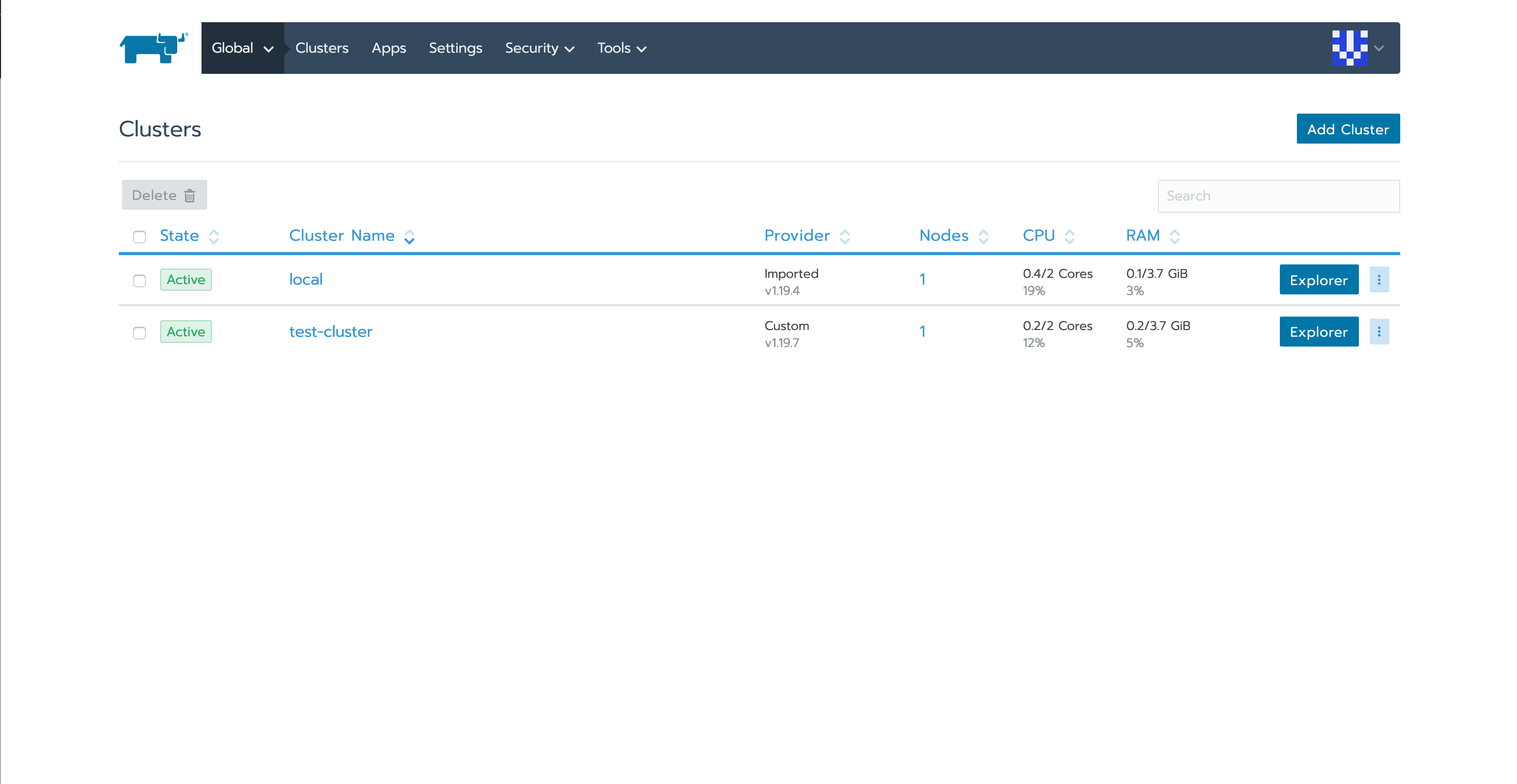
Task: Click the CPU column header
Action: coord(1038,236)
